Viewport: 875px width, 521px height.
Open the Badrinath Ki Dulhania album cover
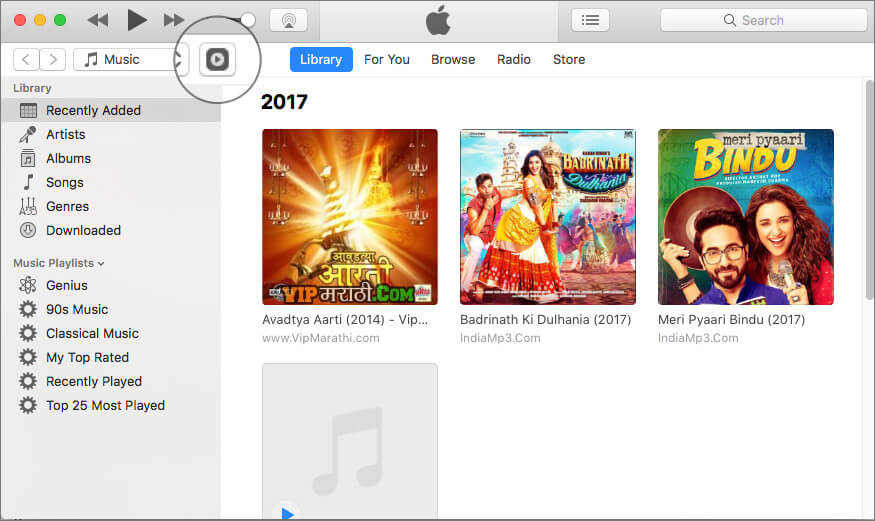[x=547, y=217]
